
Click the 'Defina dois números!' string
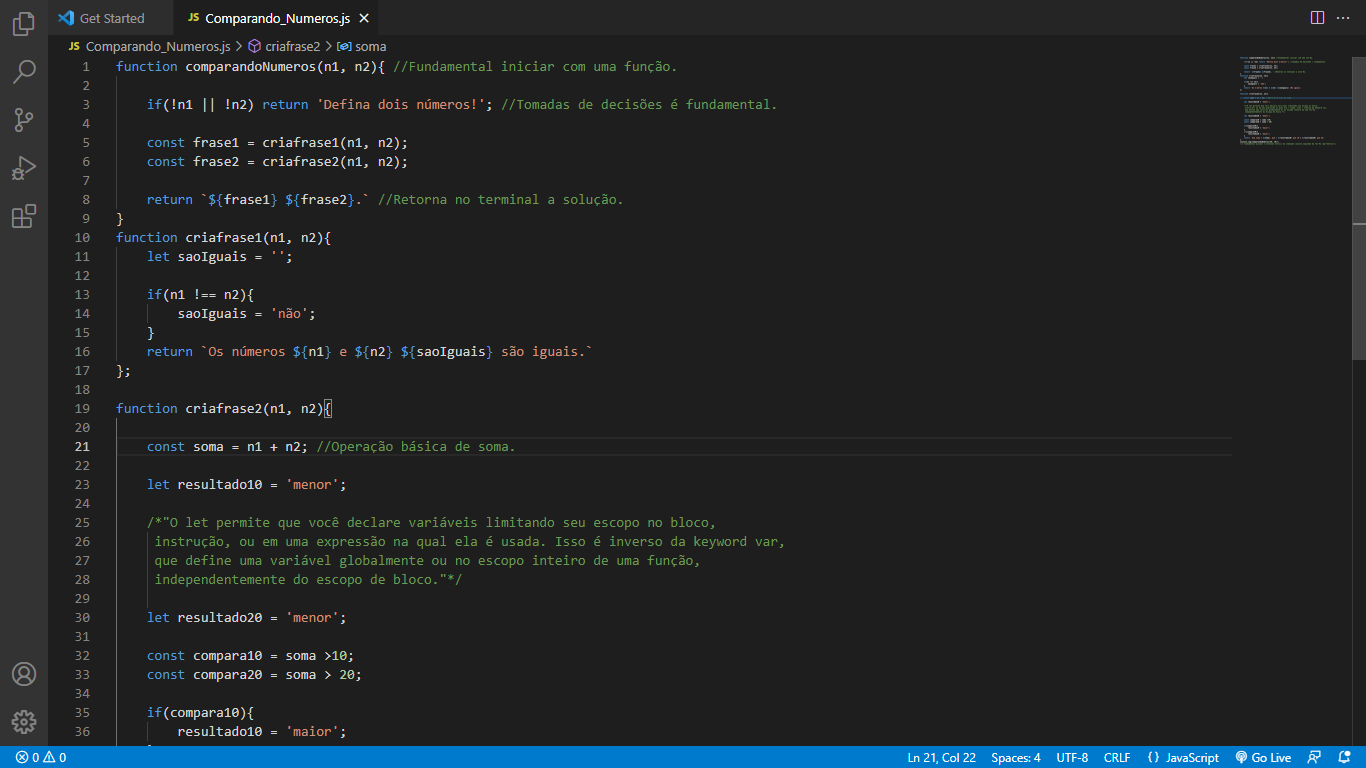point(401,105)
